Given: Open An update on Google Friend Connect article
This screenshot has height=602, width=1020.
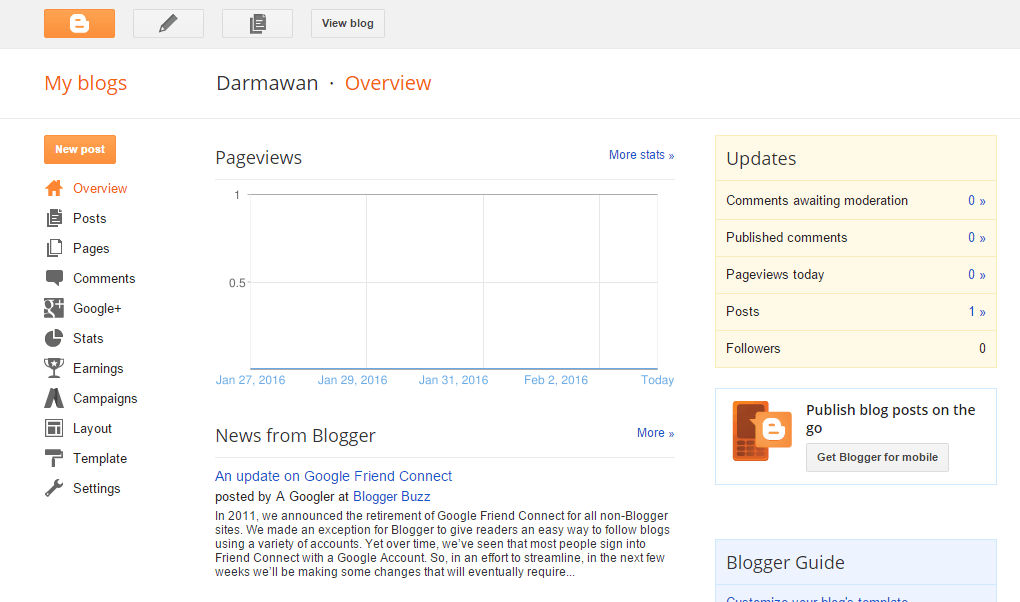Looking at the screenshot, I should (x=333, y=476).
